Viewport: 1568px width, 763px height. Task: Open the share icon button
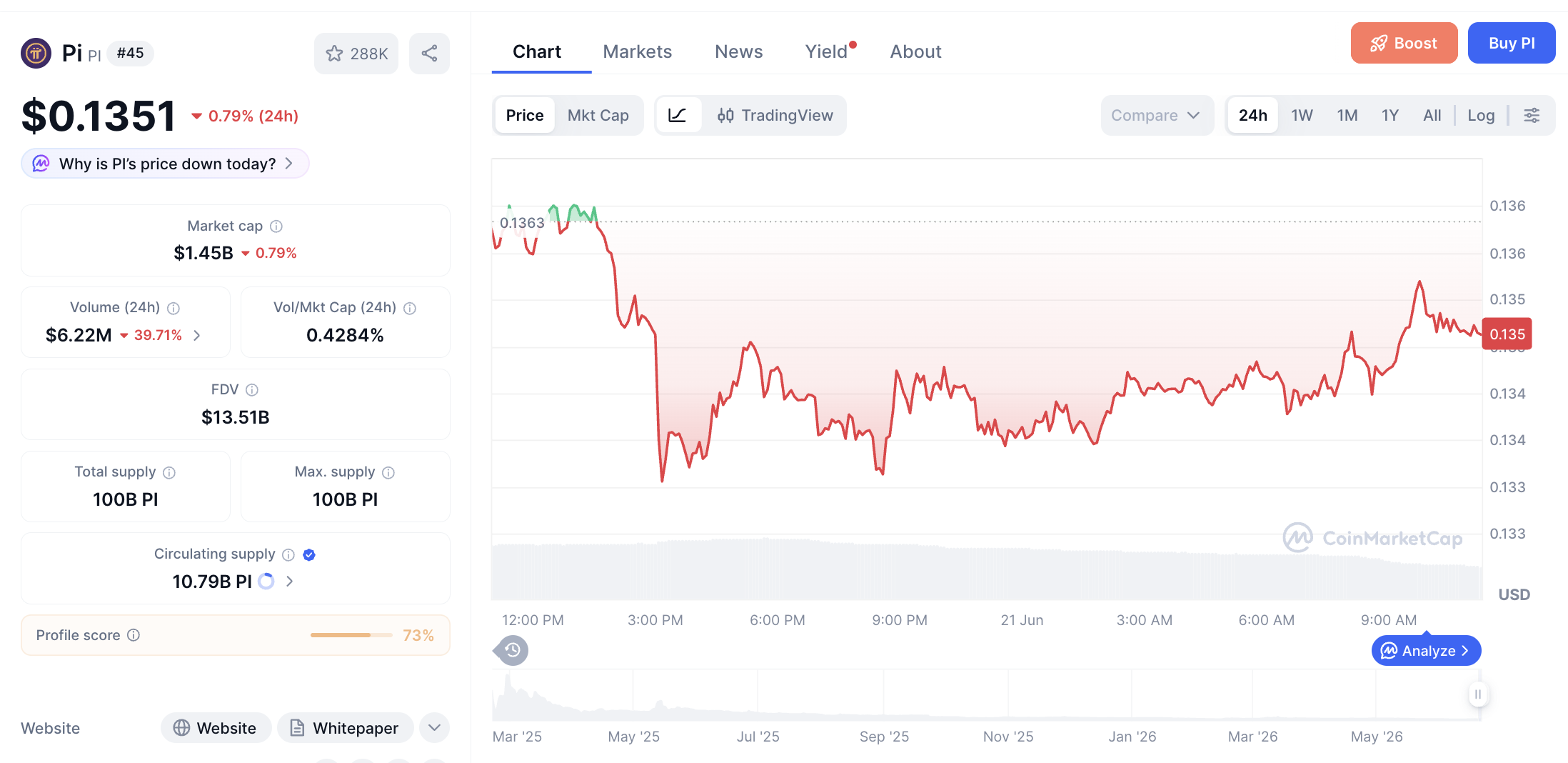click(429, 53)
